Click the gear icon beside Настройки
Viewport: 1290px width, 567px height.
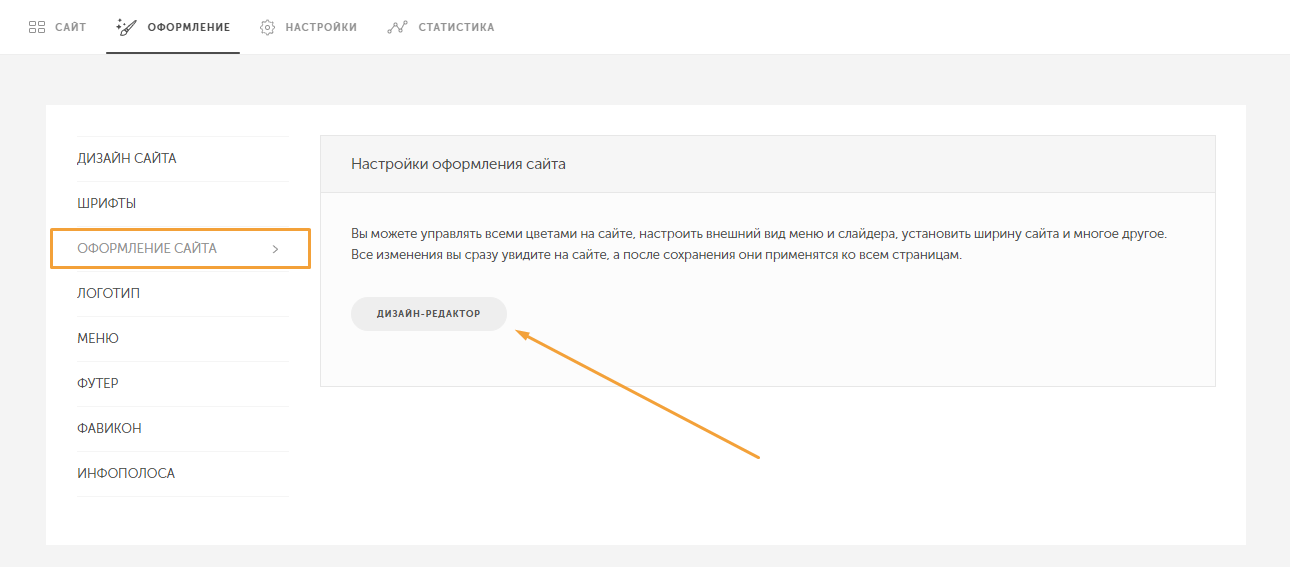267,27
